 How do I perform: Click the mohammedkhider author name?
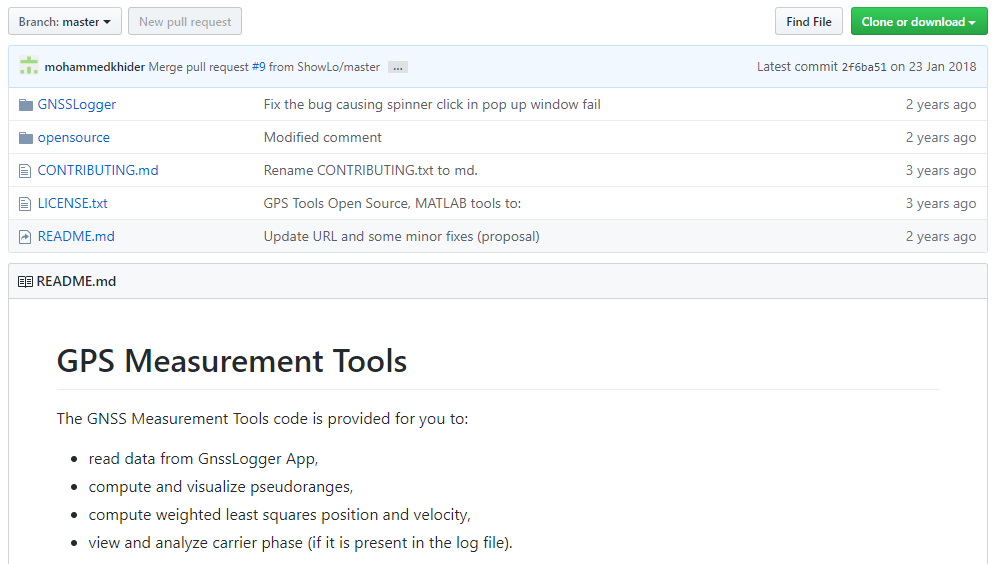point(95,67)
